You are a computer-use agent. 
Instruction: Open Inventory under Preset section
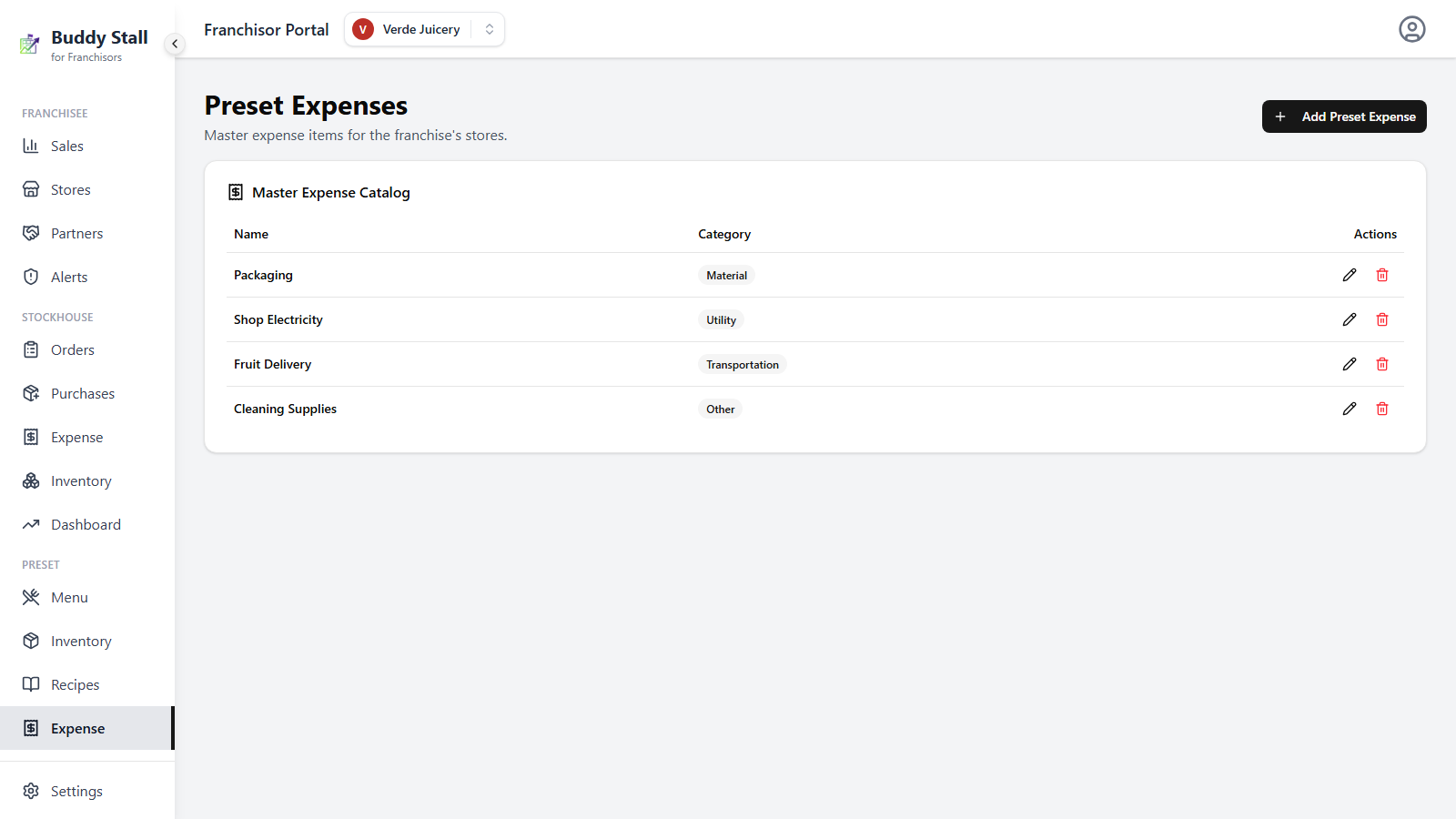(x=87, y=641)
